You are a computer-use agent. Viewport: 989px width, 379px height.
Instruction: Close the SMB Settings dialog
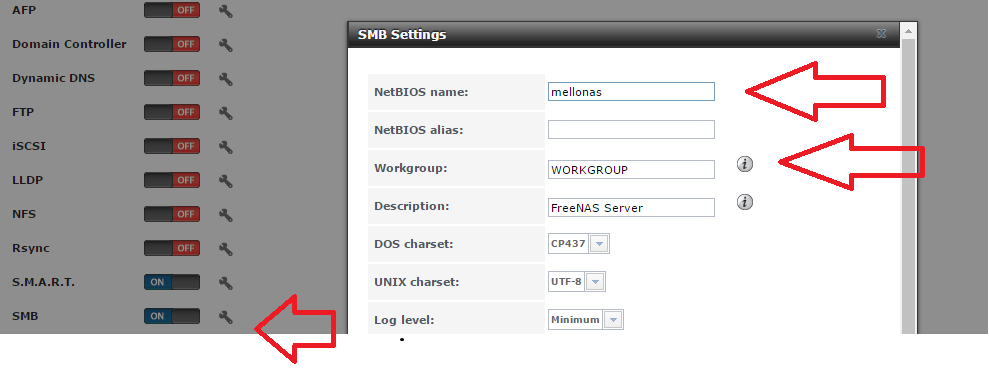(881, 34)
